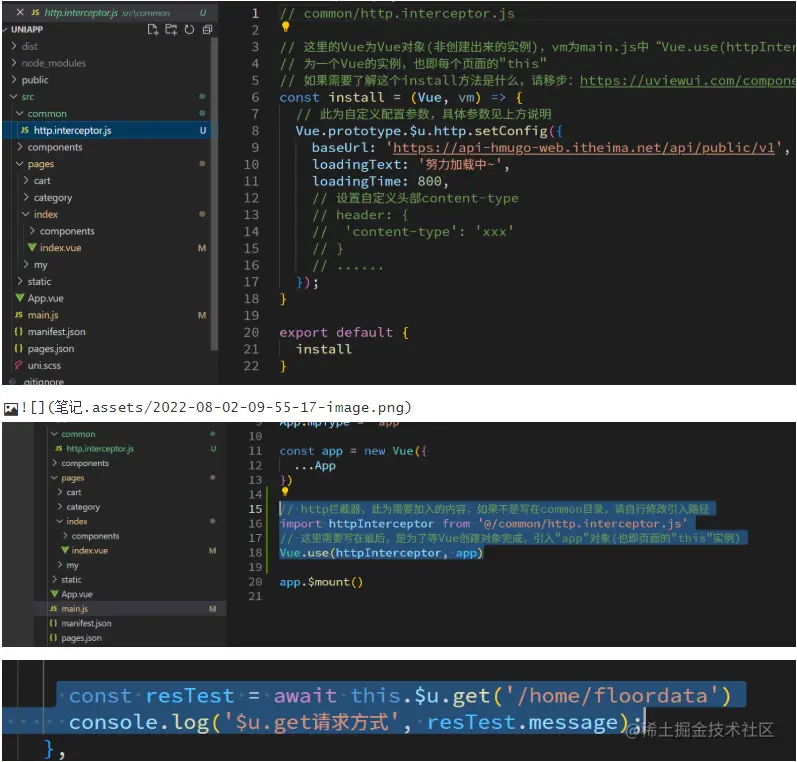Click the lightbulb beside line 2 in http.interceptor.js
The width and height of the screenshot is (797, 762).
point(286,26)
